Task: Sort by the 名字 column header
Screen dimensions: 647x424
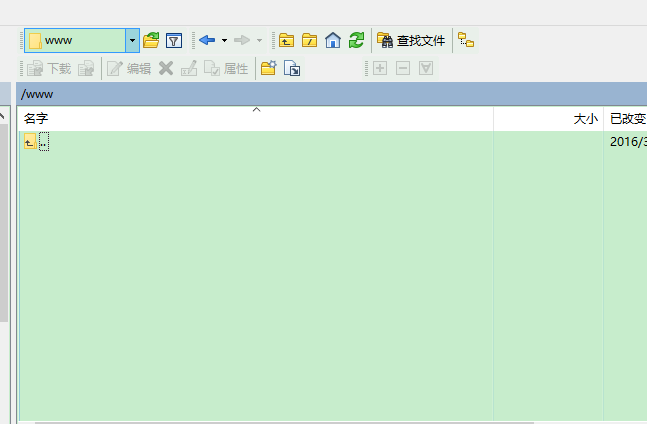Action: 36,118
